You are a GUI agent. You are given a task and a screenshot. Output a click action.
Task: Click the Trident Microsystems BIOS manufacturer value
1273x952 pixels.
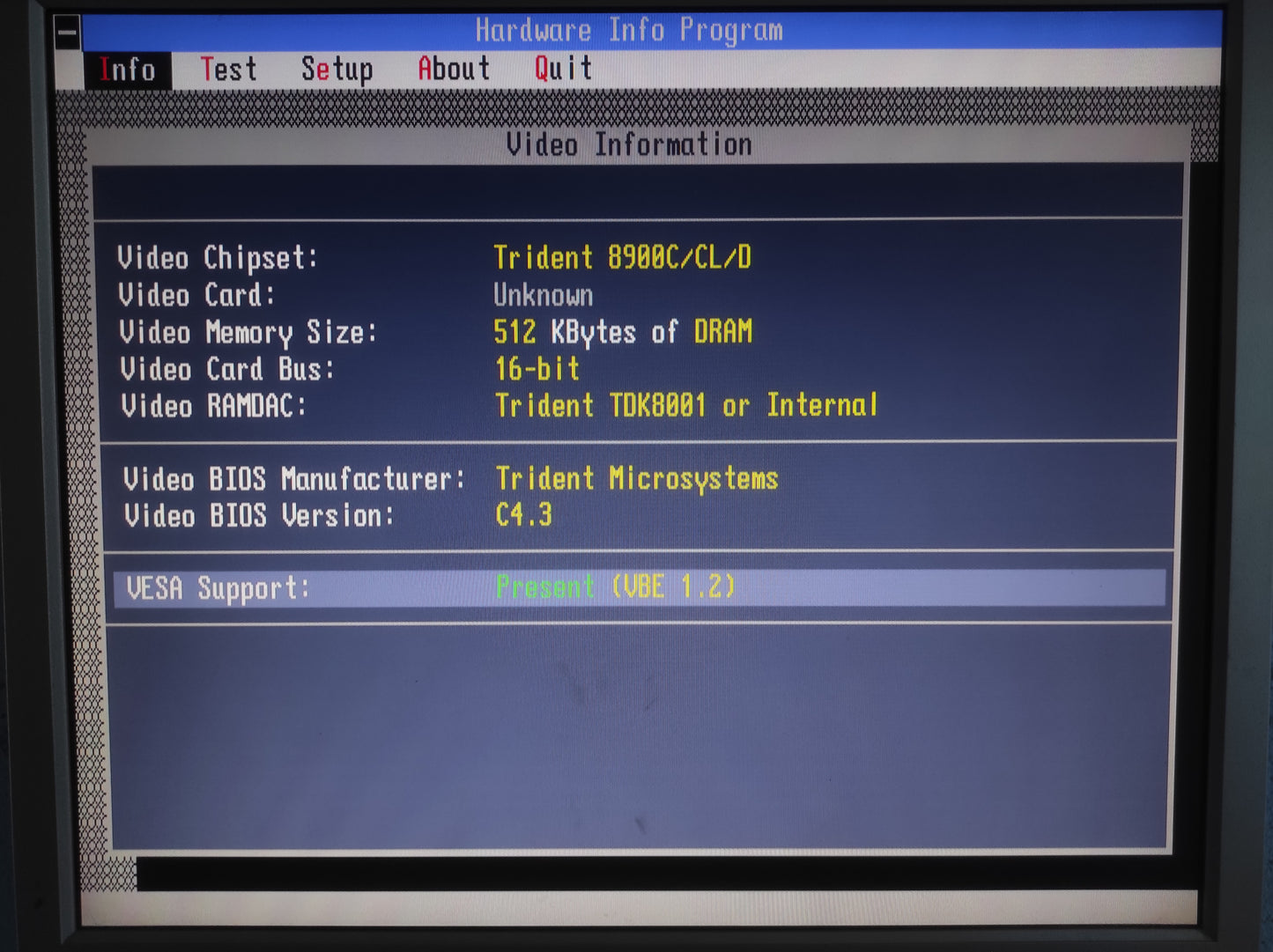(x=636, y=479)
